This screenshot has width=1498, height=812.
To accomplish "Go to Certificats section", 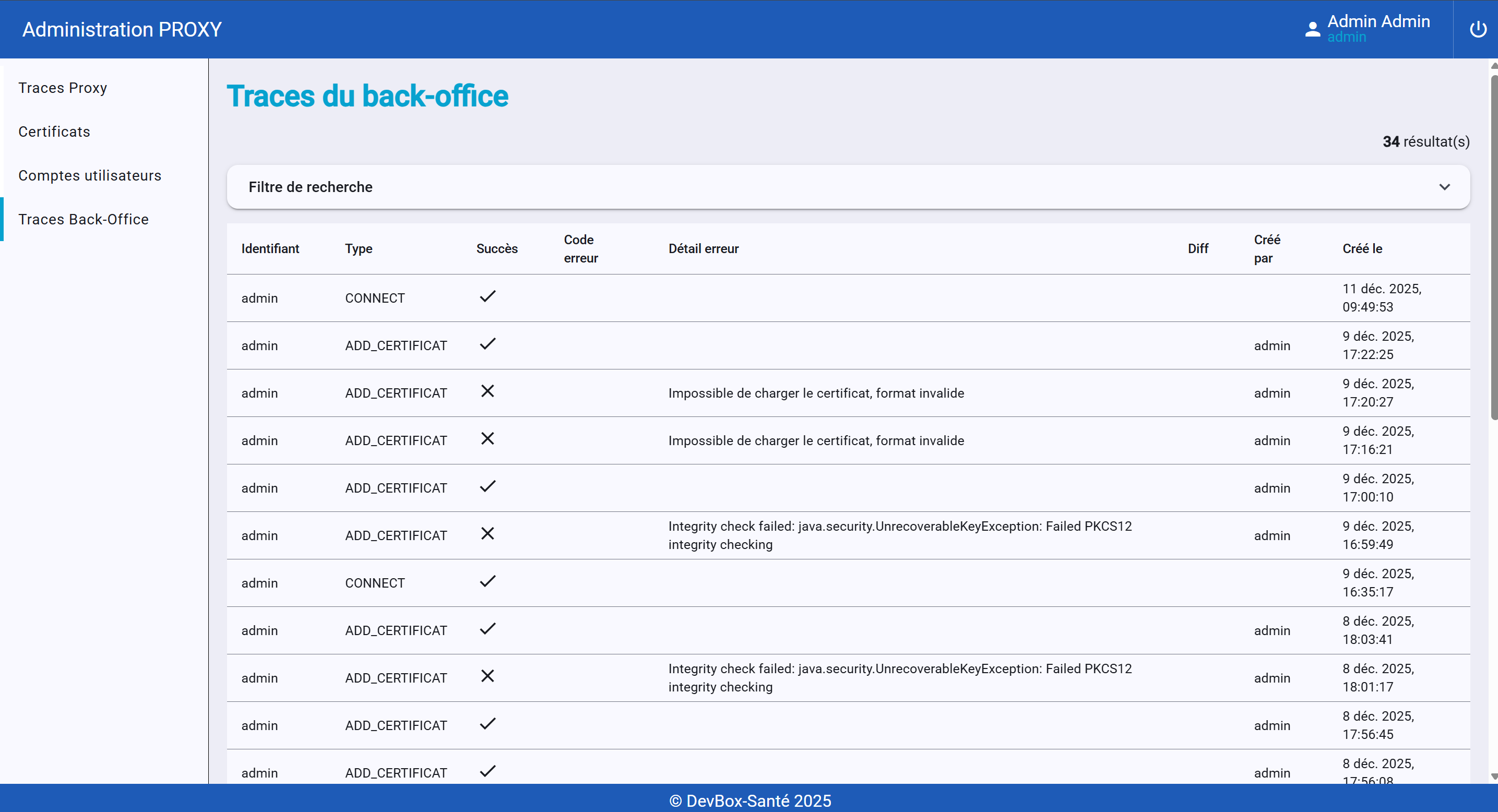I will click(x=54, y=132).
